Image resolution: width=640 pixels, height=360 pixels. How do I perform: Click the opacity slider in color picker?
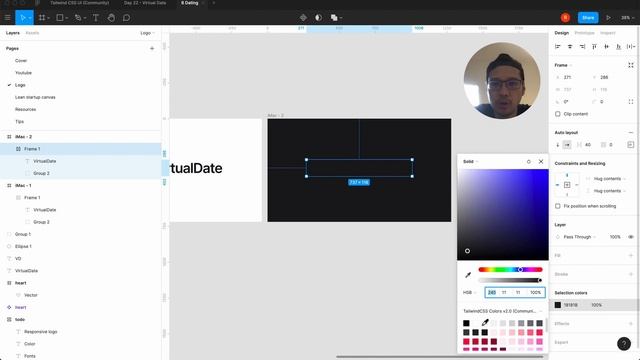(x=510, y=280)
